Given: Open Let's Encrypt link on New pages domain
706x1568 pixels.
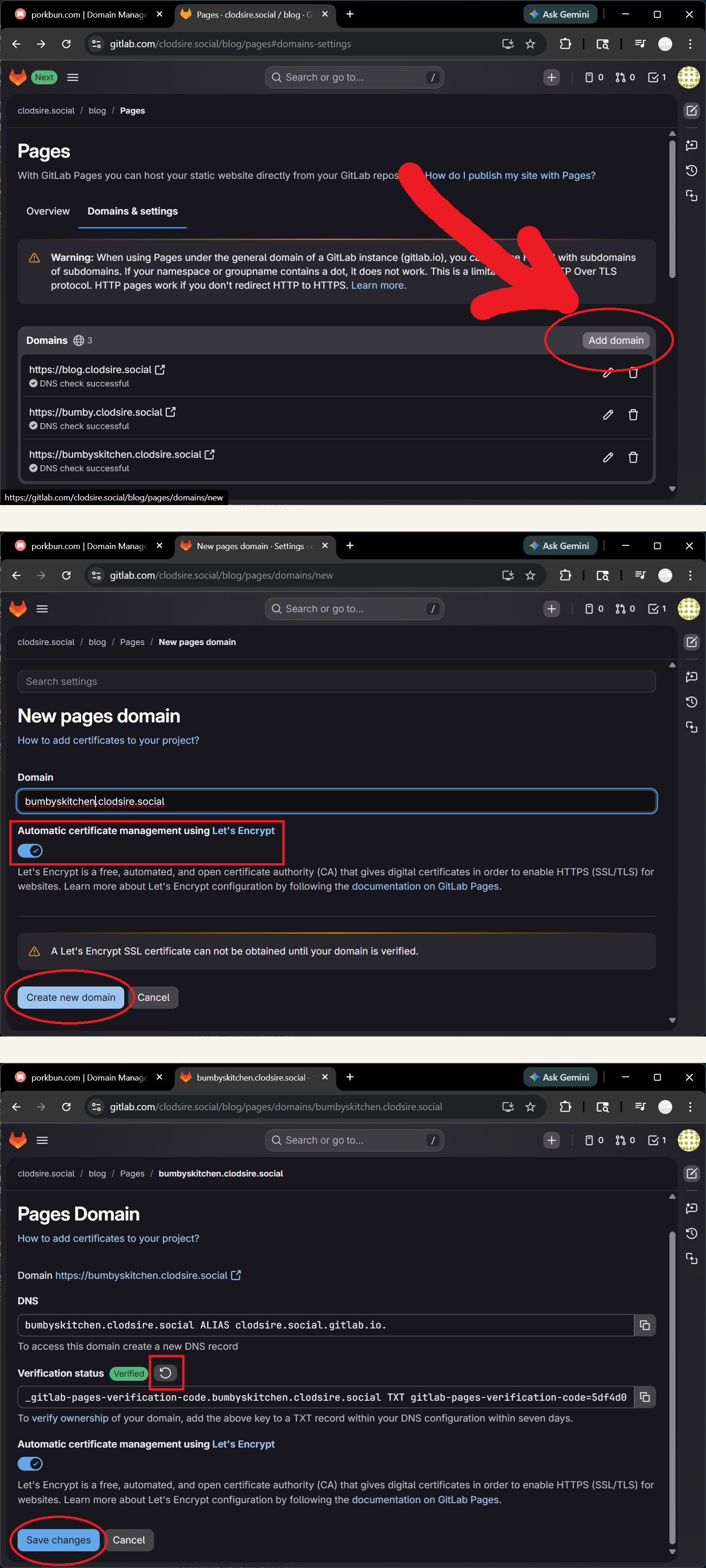Looking at the screenshot, I should 243,830.
